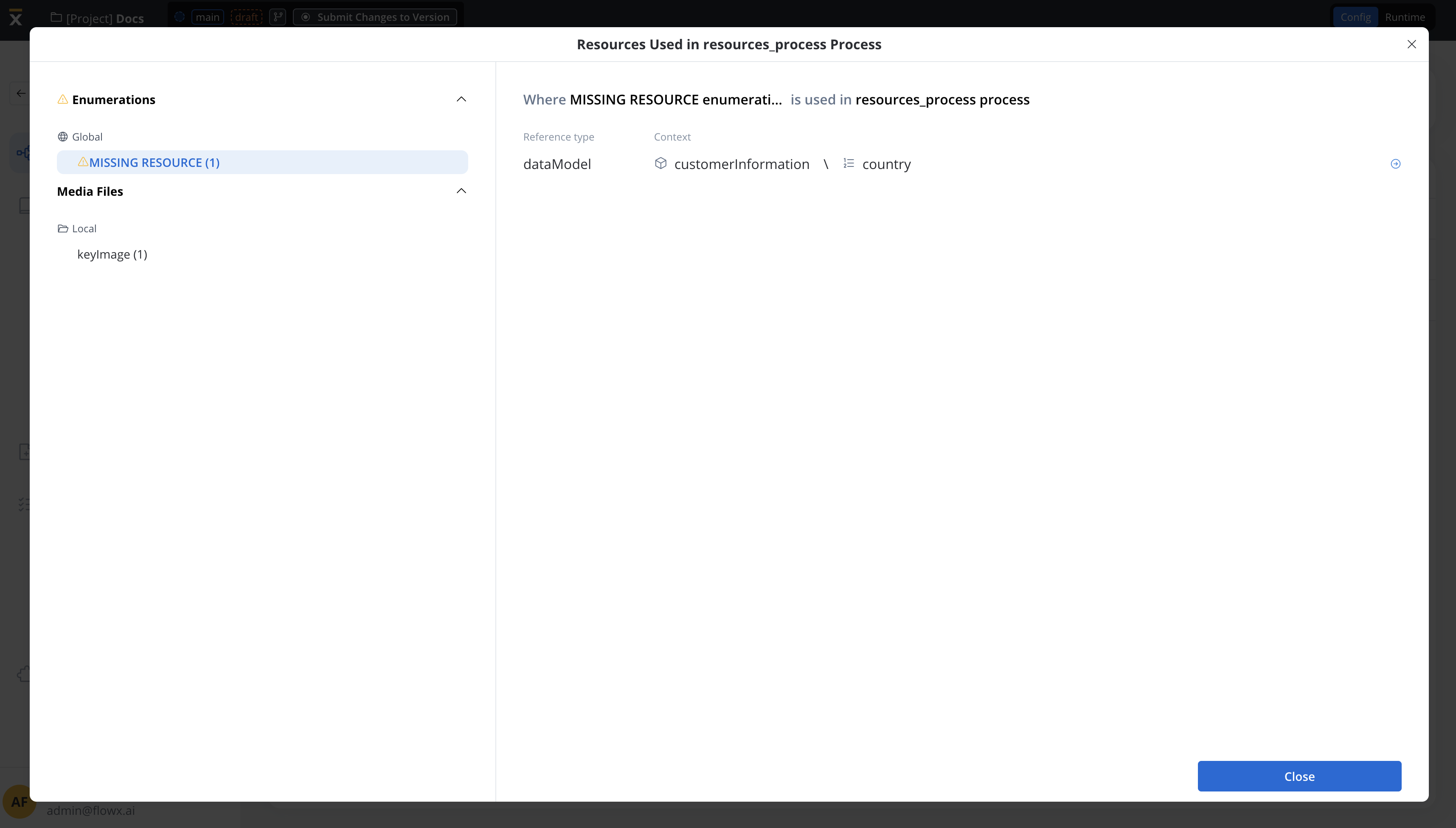
Task: Click the Context column header
Action: [672, 137]
